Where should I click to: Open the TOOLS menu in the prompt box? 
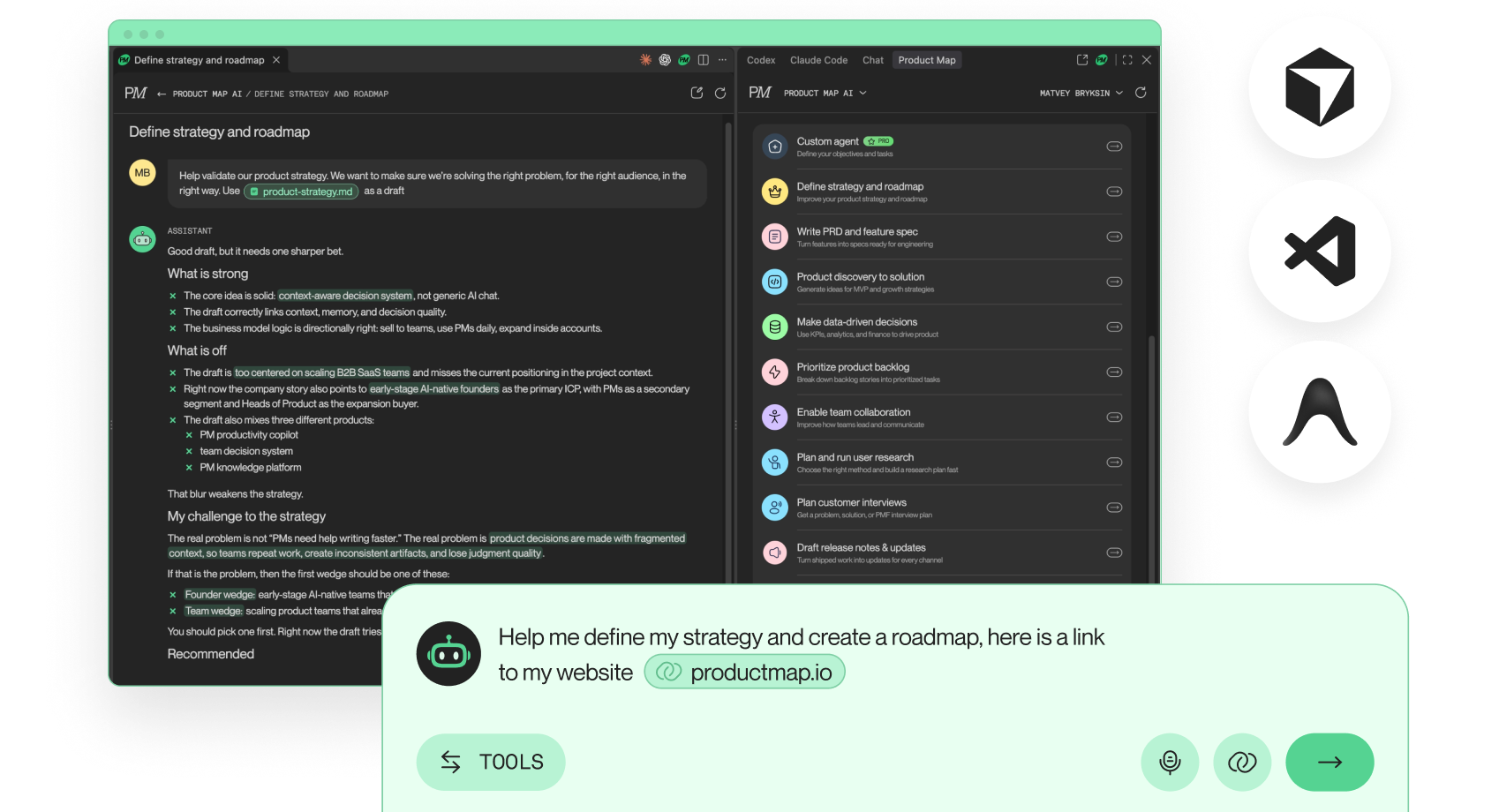coord(491,762)
